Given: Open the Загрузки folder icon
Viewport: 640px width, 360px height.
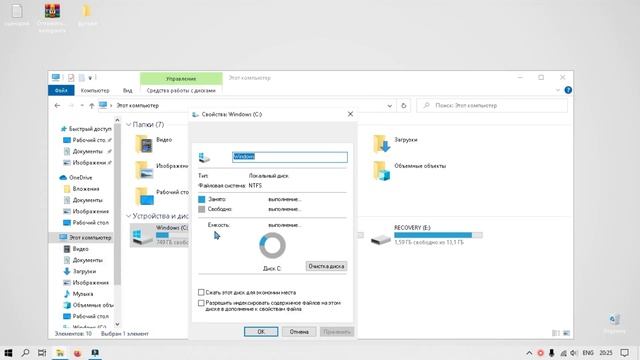Looking at the screenshot, I should 382,144.
